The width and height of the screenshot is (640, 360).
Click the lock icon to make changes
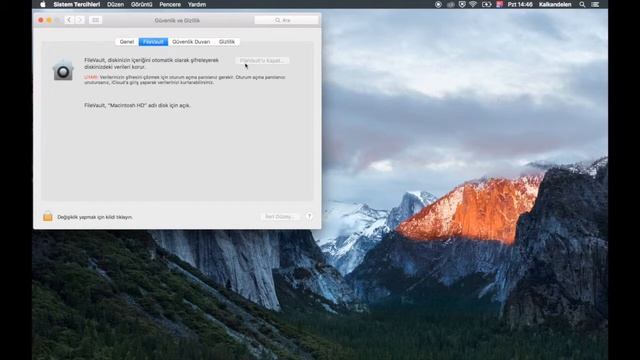pyautogui.click(x=48, y=216)
